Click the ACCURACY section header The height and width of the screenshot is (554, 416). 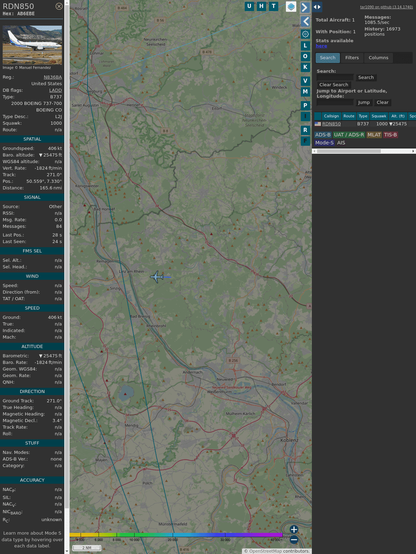(32, 480)
